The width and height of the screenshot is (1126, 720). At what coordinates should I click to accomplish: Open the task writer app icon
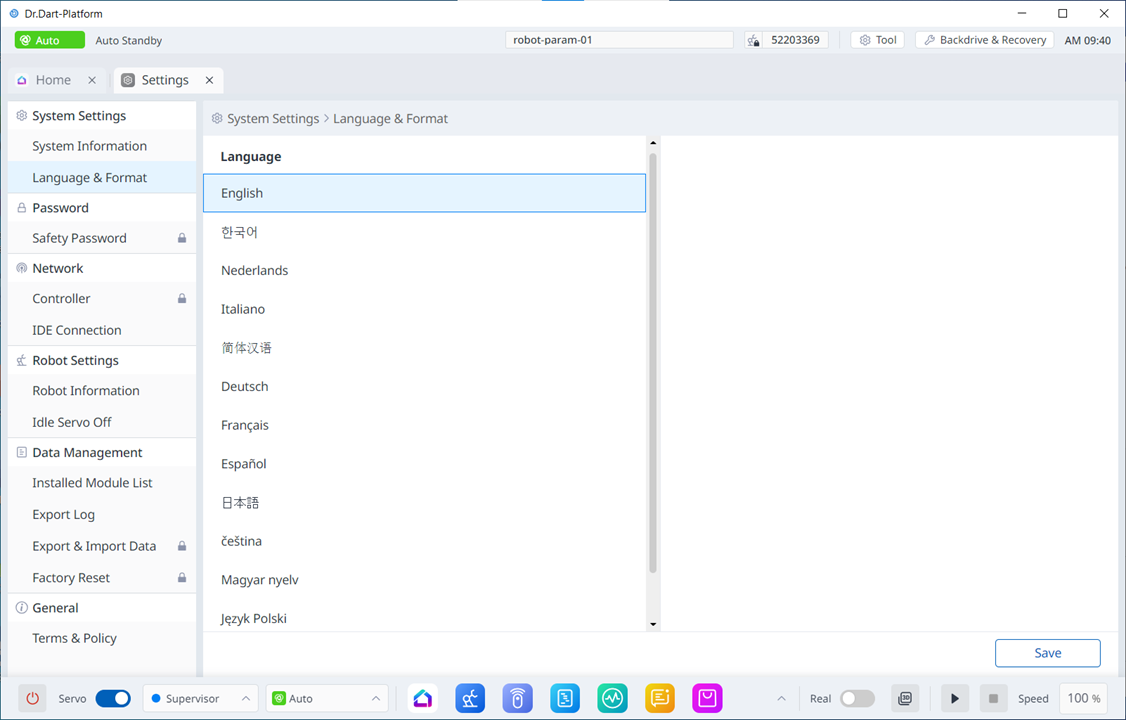[x=564, y=698]
